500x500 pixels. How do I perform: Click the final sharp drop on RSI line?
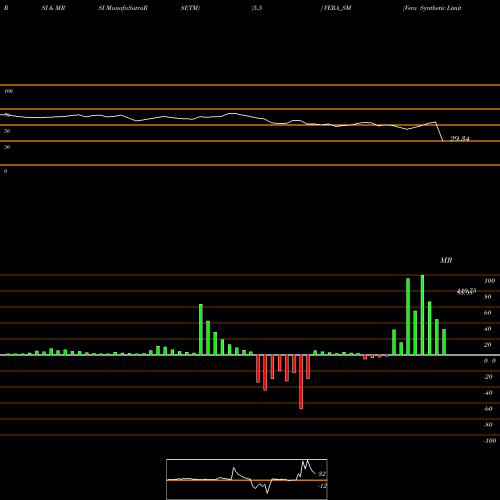point(439,132)
